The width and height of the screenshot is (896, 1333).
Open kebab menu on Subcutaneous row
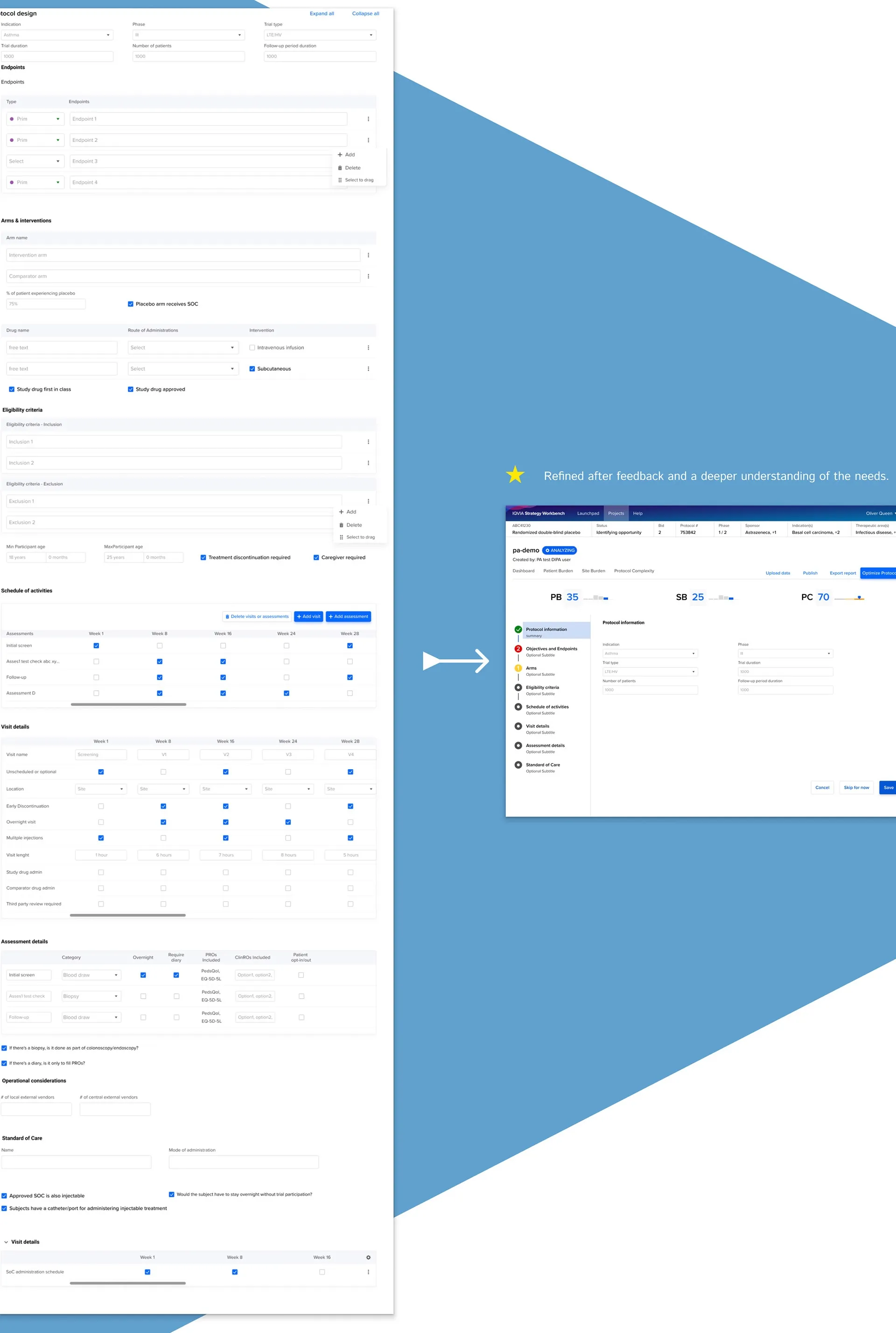coord(368,369)
